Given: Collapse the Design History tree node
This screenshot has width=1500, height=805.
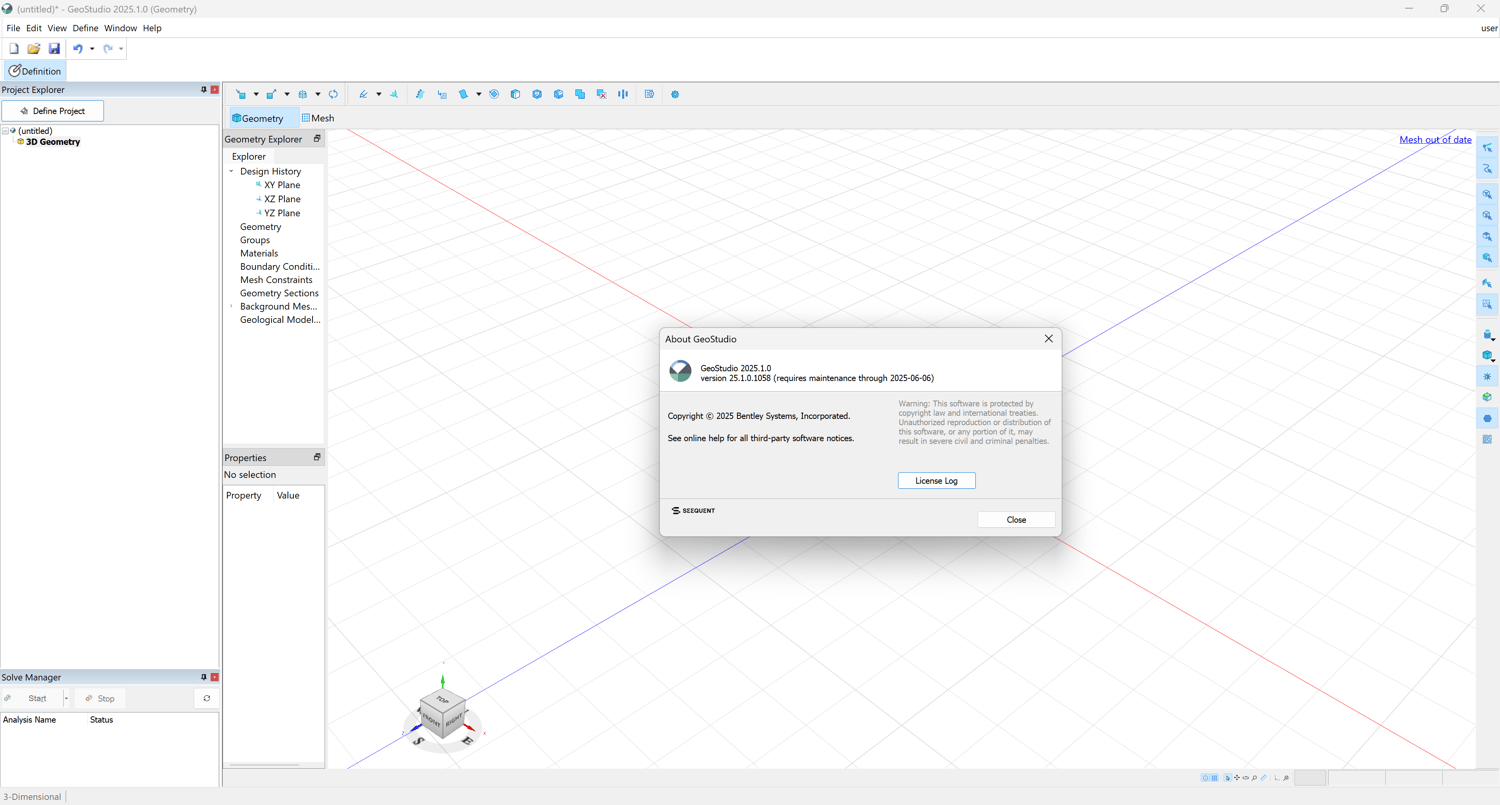Looking at the screenshot, I should (231, 171).
